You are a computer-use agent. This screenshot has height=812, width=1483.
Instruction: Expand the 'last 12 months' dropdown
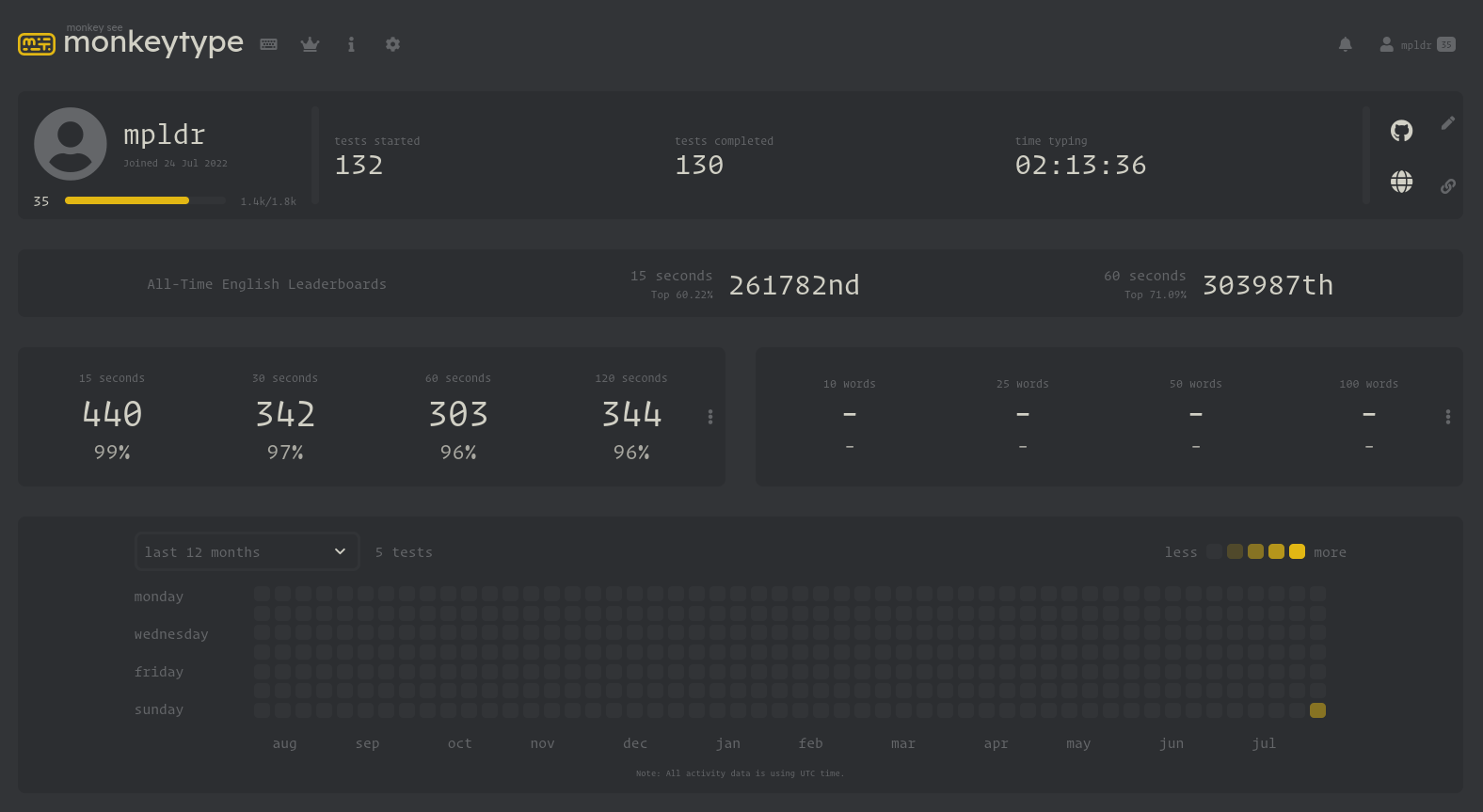click(247, 551)
